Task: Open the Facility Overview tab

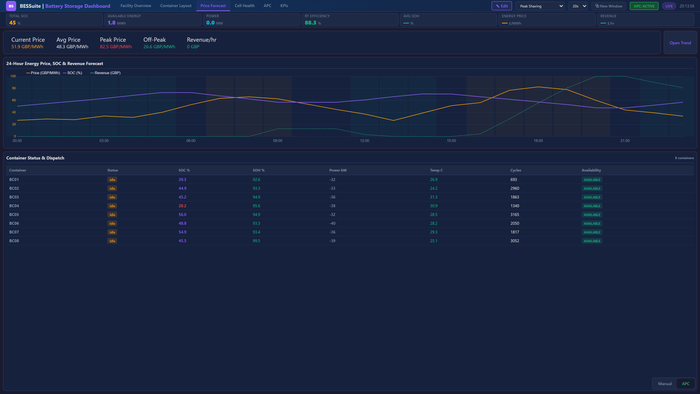Action: [x=136, y=6]
